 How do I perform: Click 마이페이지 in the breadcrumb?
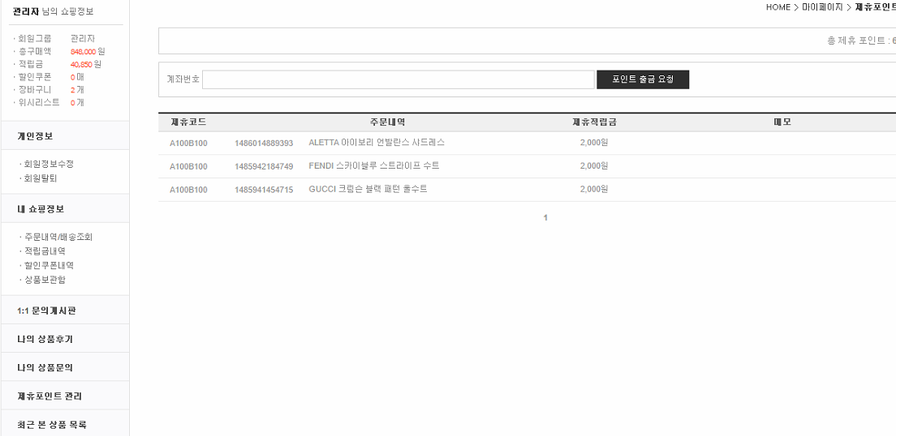822,7
